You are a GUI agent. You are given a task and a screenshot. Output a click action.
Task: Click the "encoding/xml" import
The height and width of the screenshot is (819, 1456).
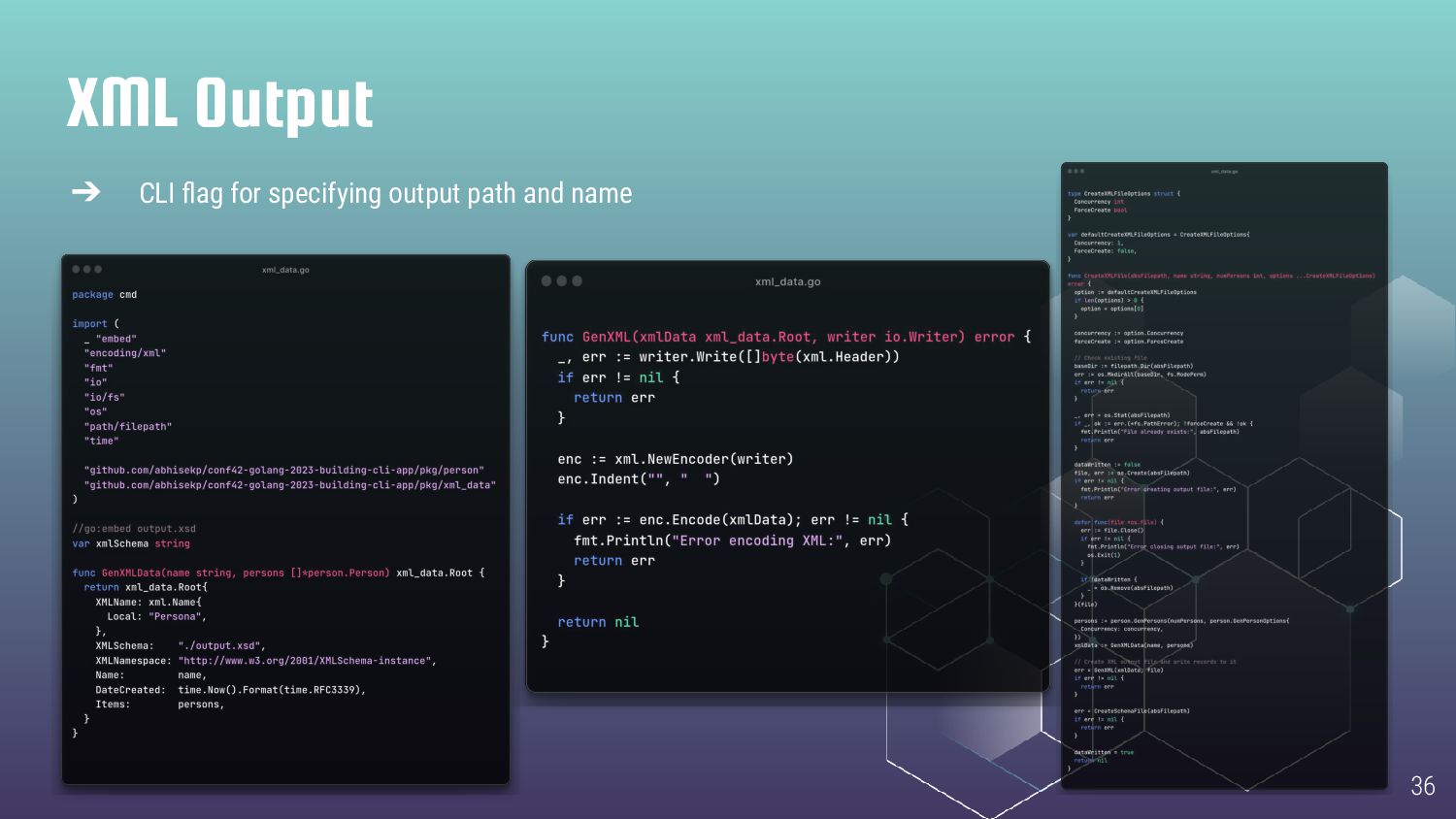(125, 353)
